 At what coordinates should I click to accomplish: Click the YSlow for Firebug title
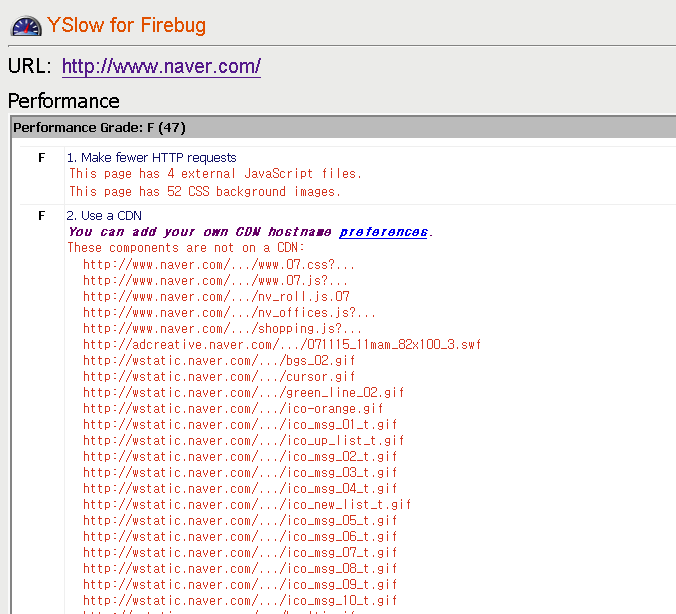126,25
